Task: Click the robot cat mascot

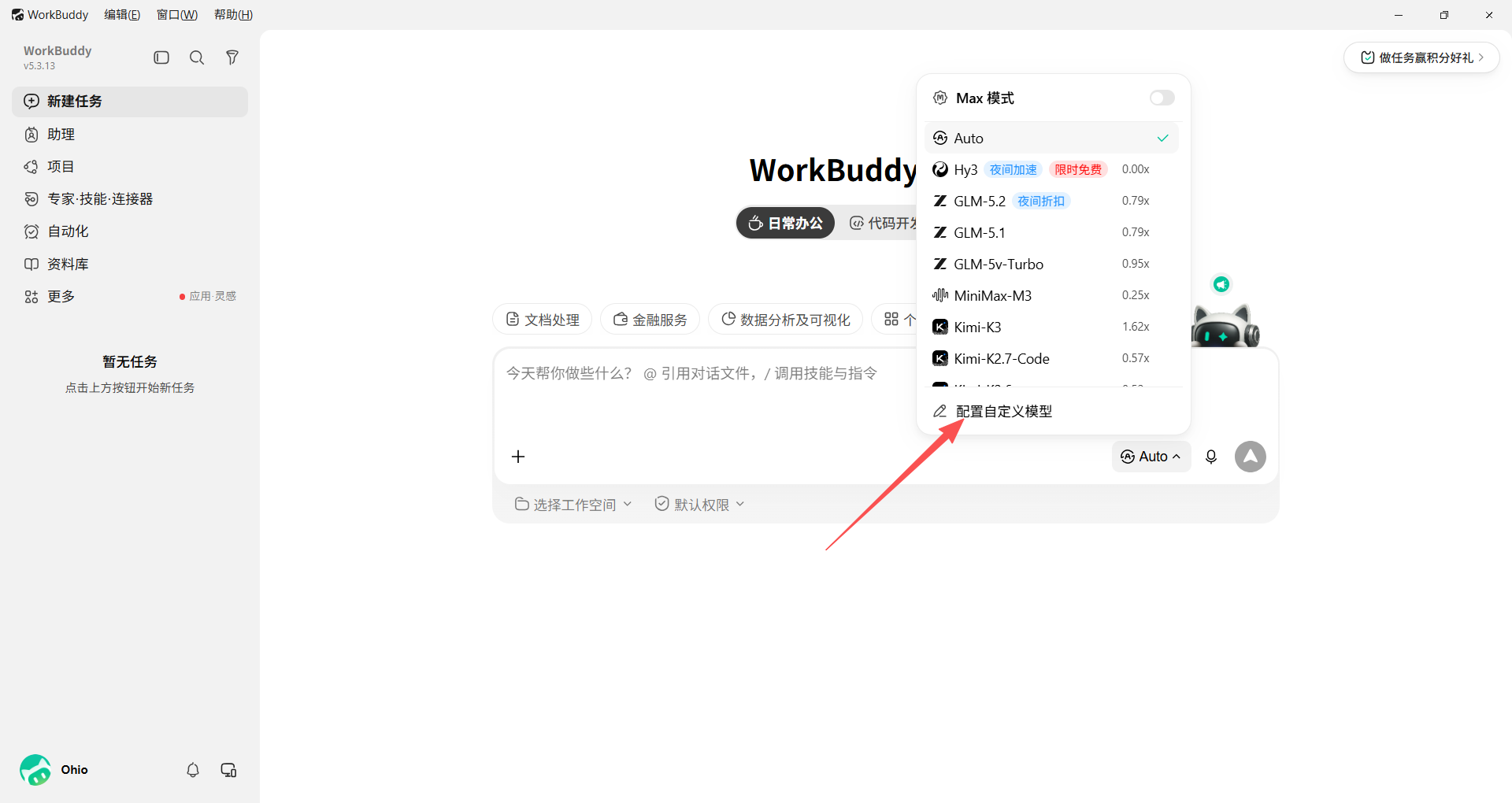Action: (1225, 325)
